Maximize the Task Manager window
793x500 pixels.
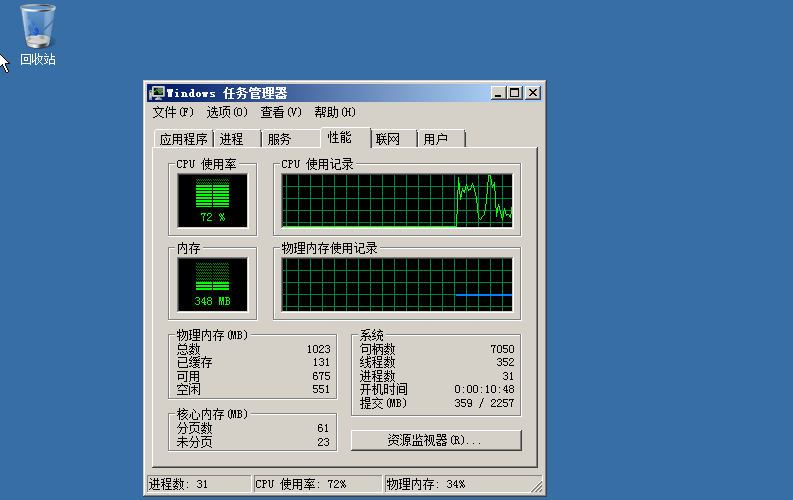tap(515, 93)
